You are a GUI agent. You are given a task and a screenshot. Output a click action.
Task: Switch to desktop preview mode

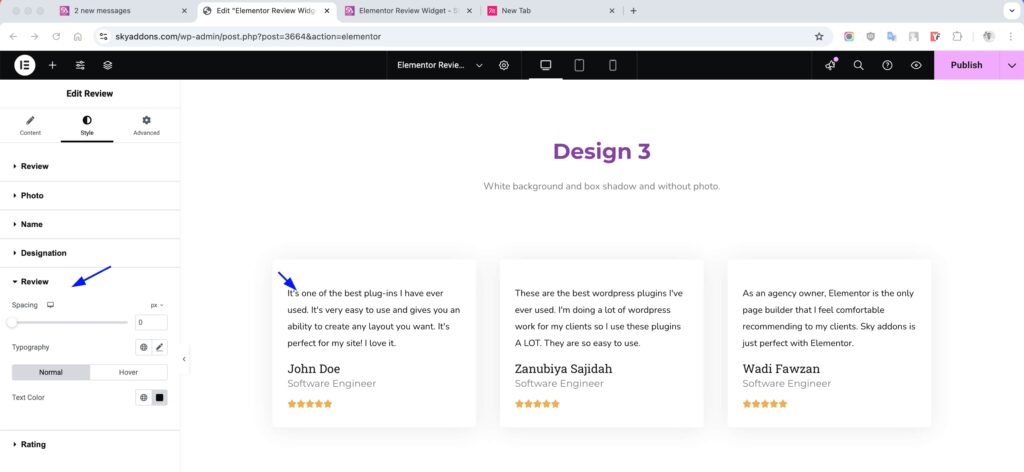click(546, 65)
